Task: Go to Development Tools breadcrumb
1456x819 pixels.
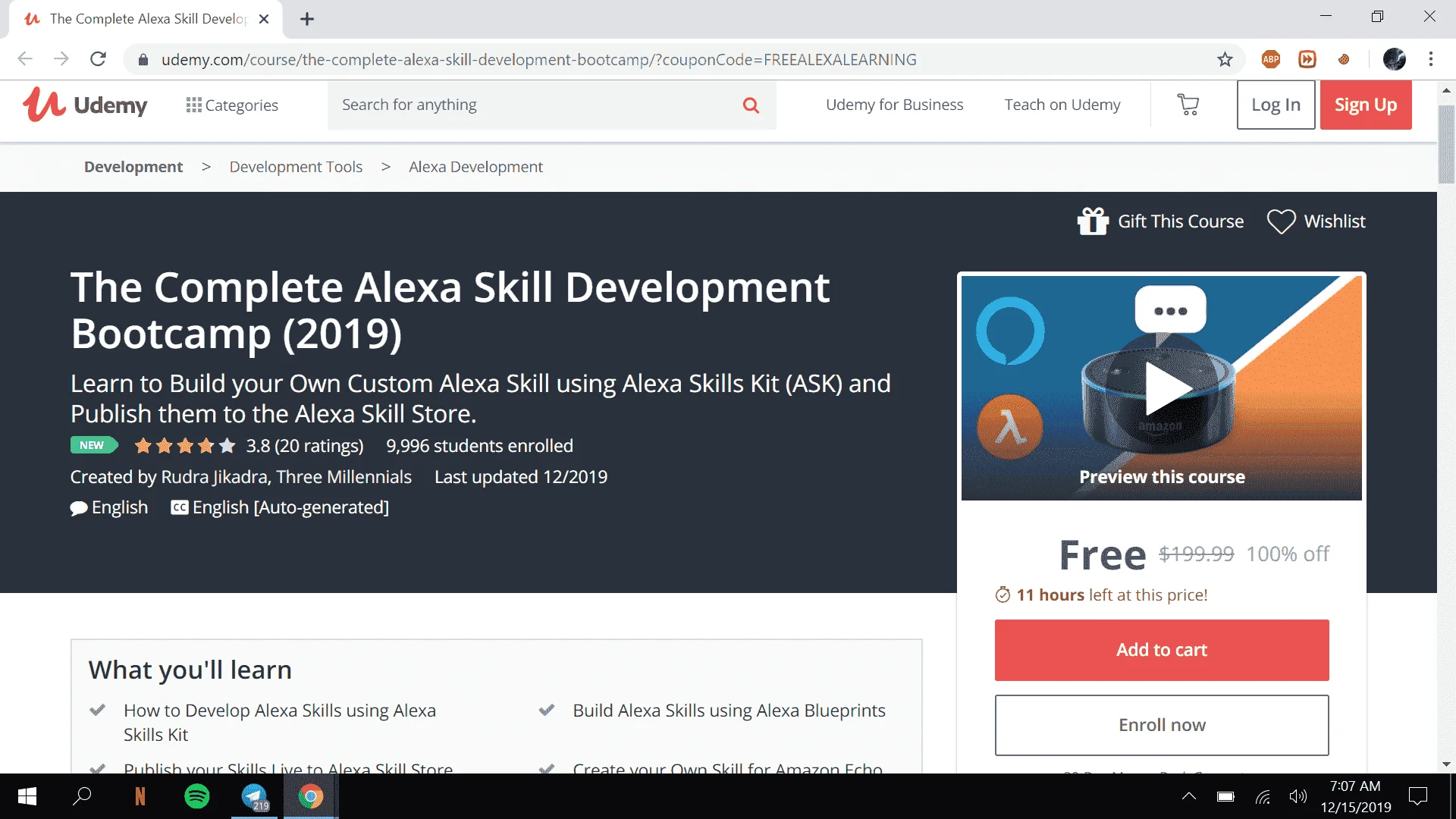Action: point(296,167)
